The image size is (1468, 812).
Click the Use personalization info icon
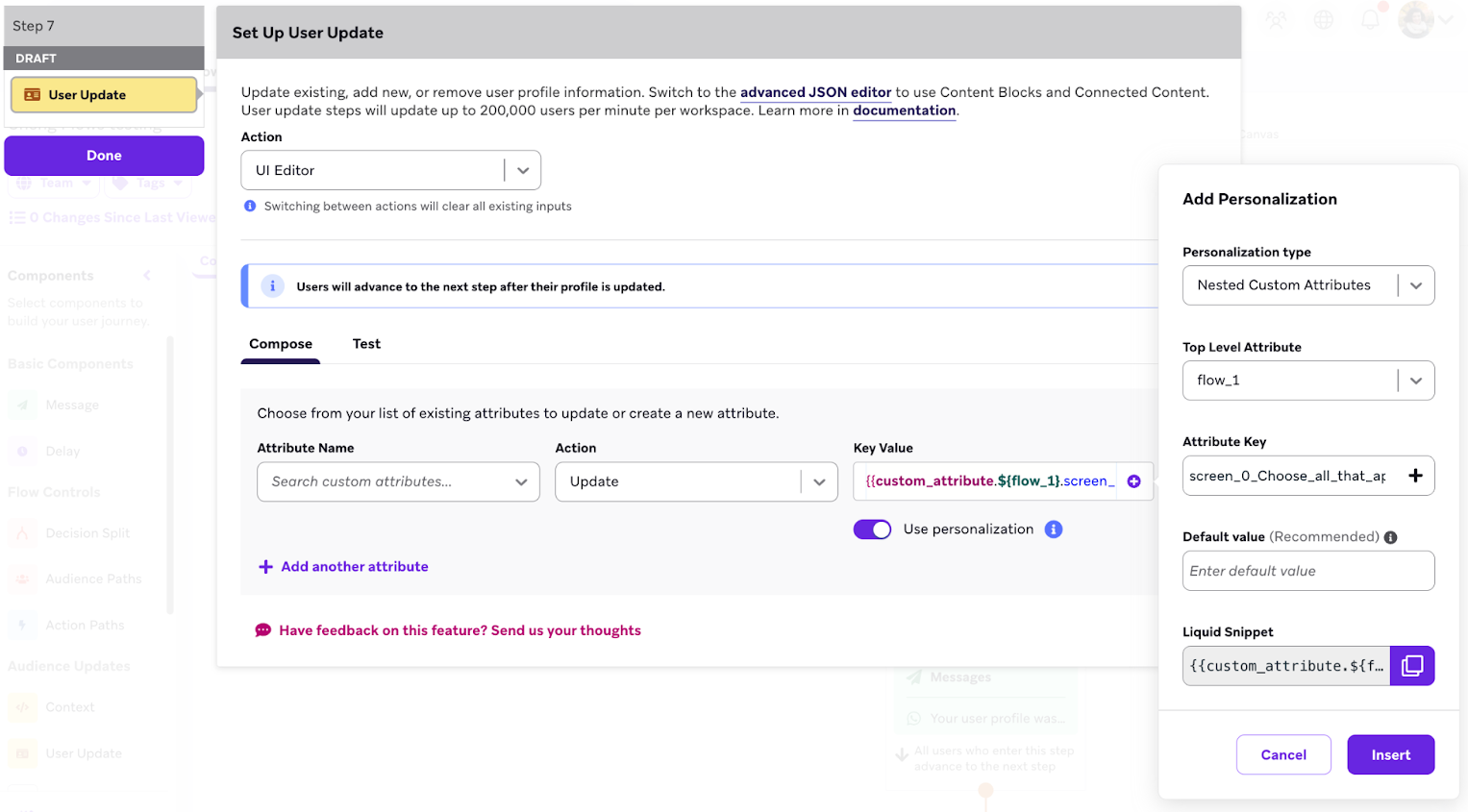click(1053, 529)
